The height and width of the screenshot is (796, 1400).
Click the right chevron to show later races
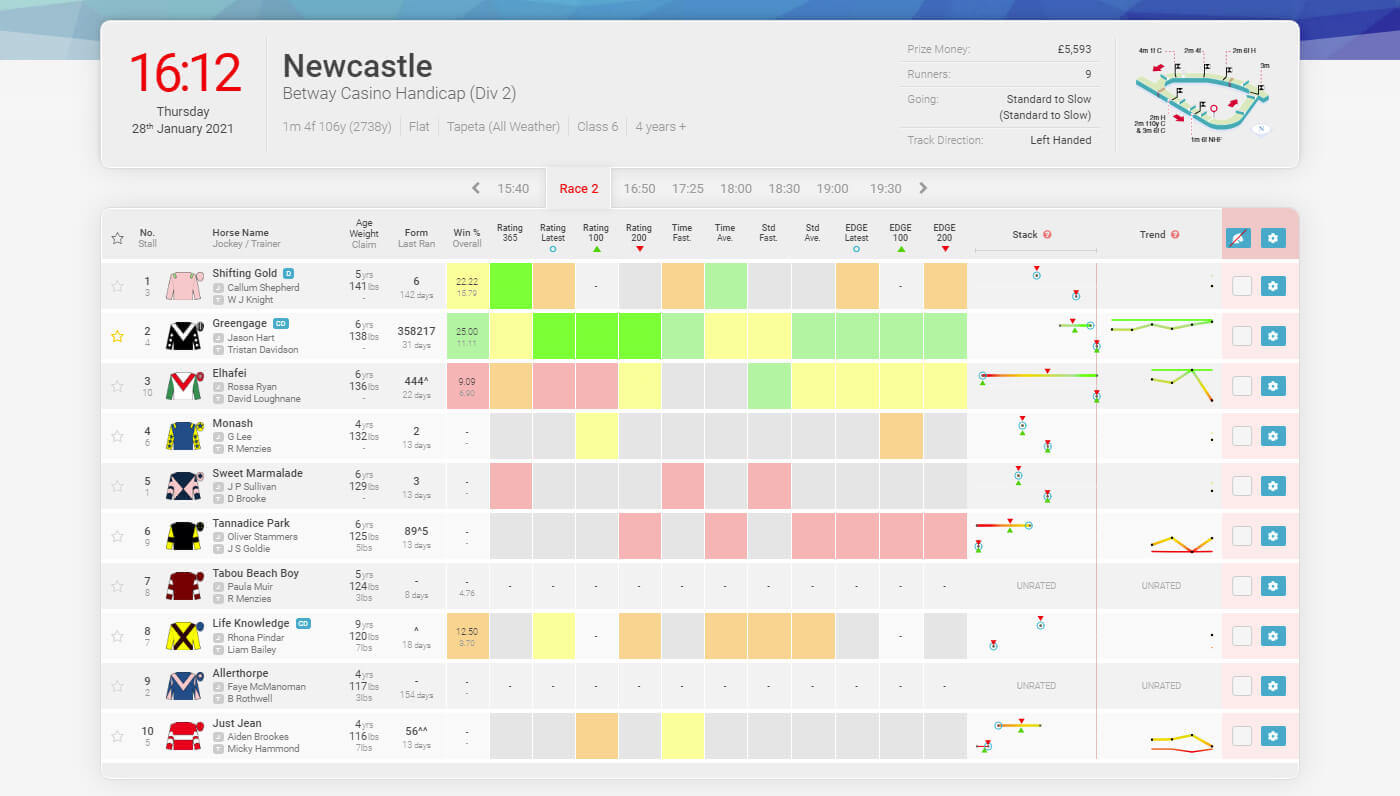point(923,188)
